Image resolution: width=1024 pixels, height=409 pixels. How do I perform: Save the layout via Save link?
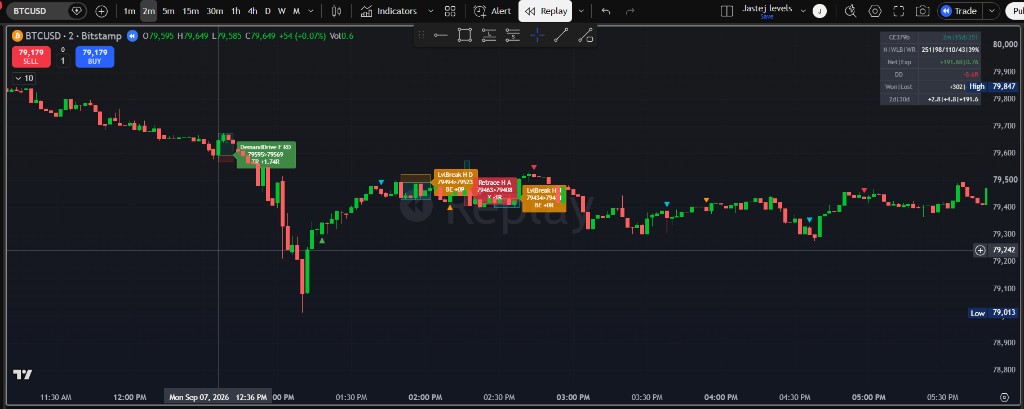(x=767, y=16)
